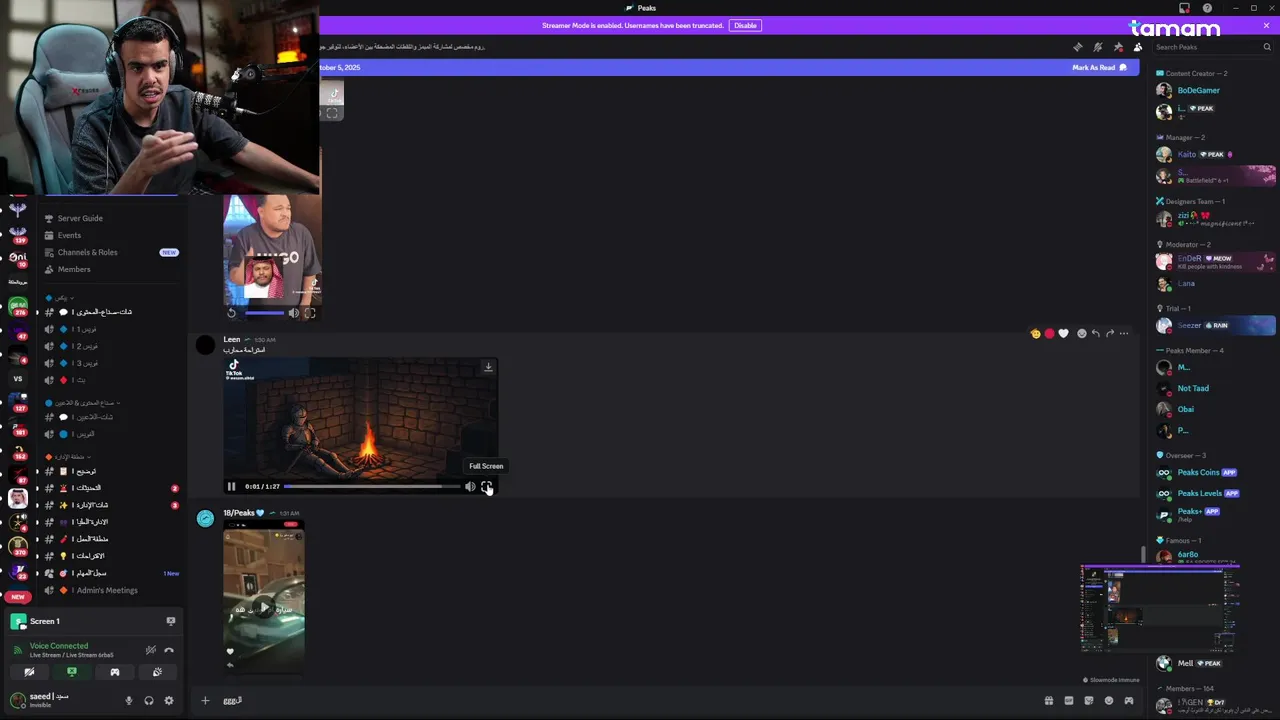The width and height of the screenshot is (1280, 720).
Task: Toggle volume on the top video
Action: click(294, 313)
